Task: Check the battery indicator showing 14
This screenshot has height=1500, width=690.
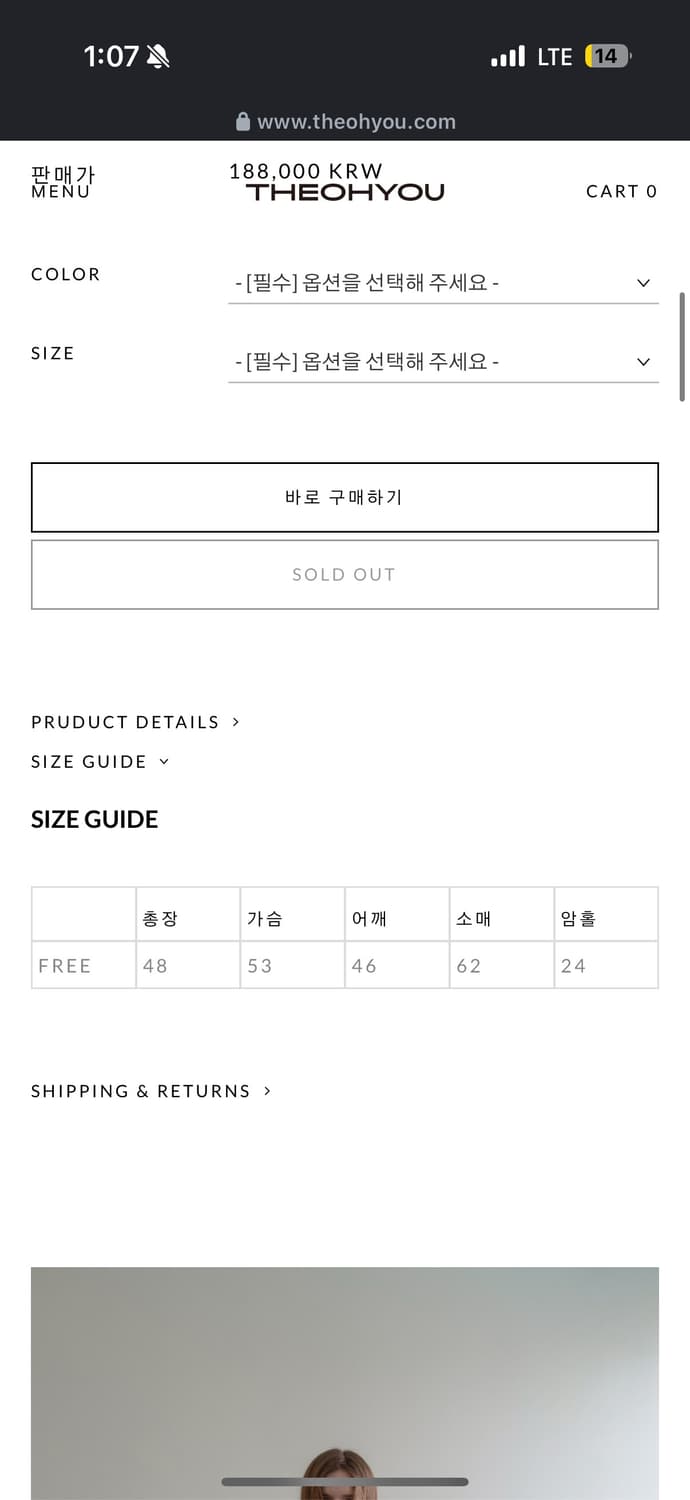Action: (x=608, y=57)
